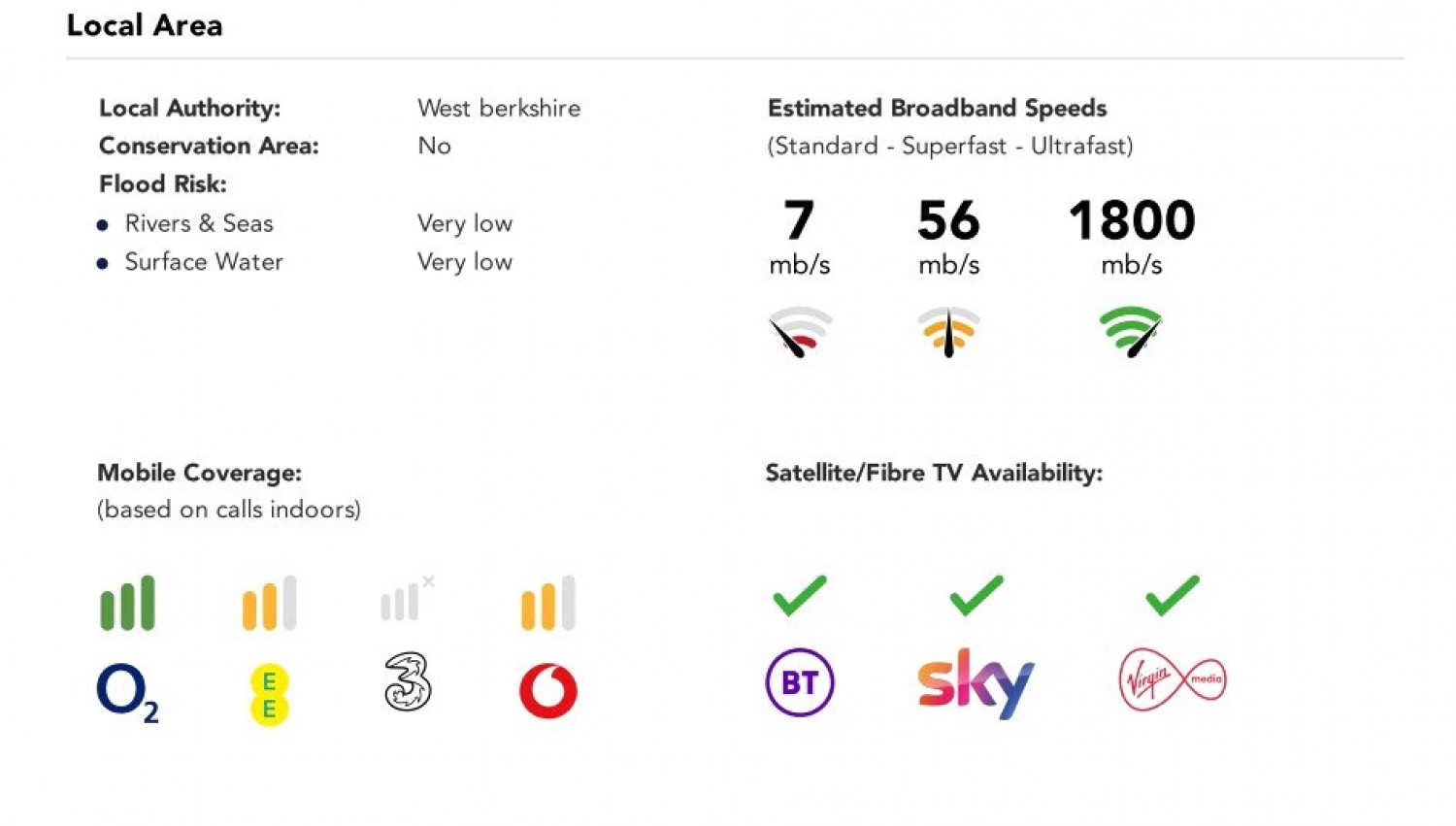Click the O2 network logo
The width and height of the screenshot is (1456, 826).
pyautogui.click(x=127, y=692)
